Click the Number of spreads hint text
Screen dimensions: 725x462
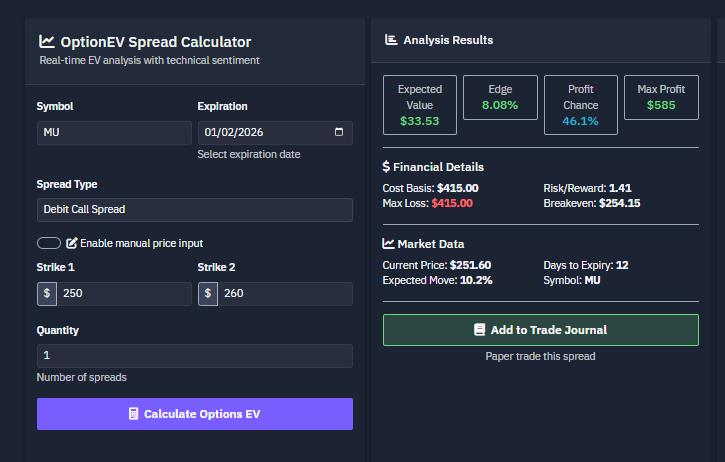82,377
